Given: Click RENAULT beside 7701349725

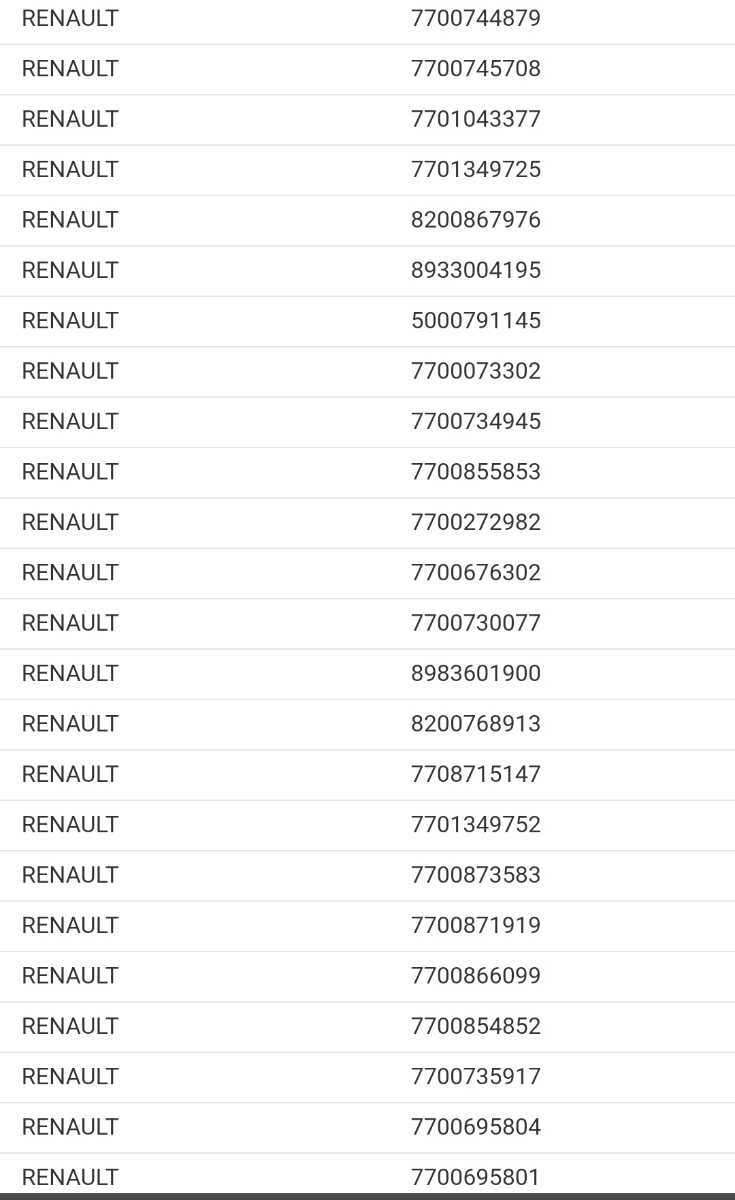Looking at the screenshot, I should [70, 169].
